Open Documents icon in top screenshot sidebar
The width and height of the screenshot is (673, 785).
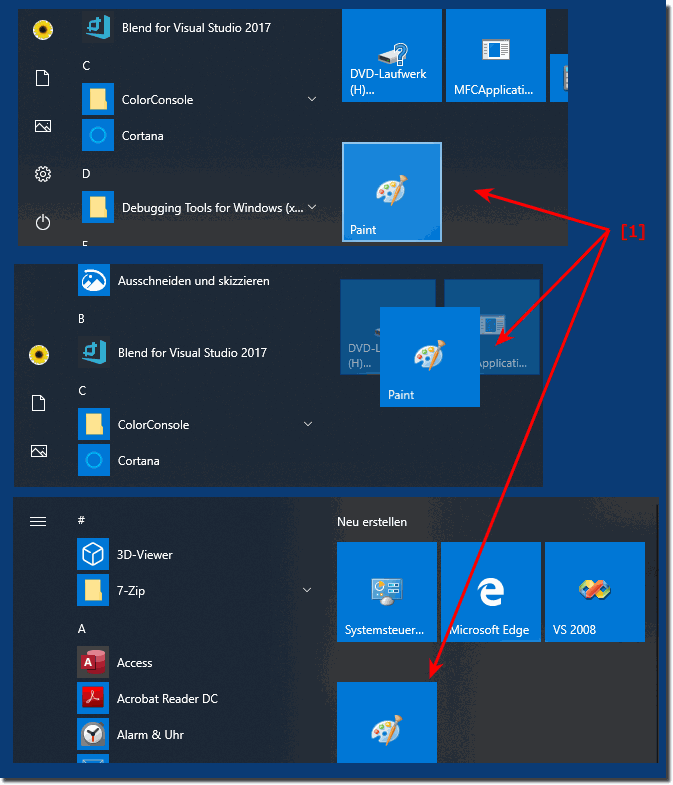43,78
